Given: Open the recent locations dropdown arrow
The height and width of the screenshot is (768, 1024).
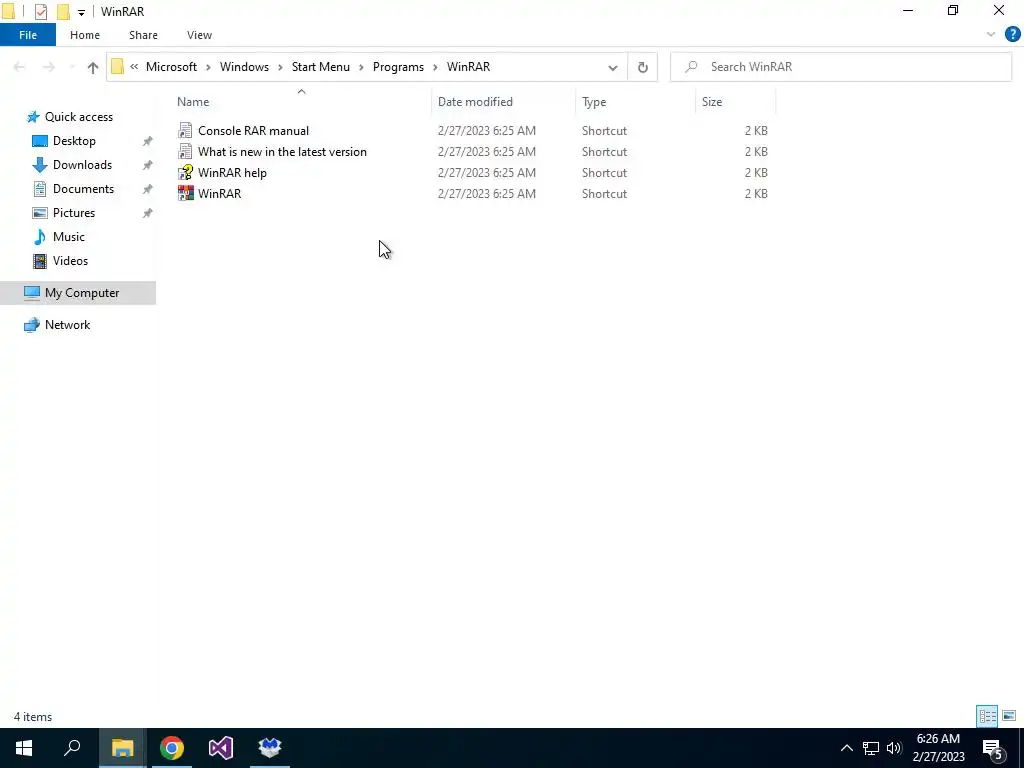Looking at the screenshot, I should coord(72,67).
